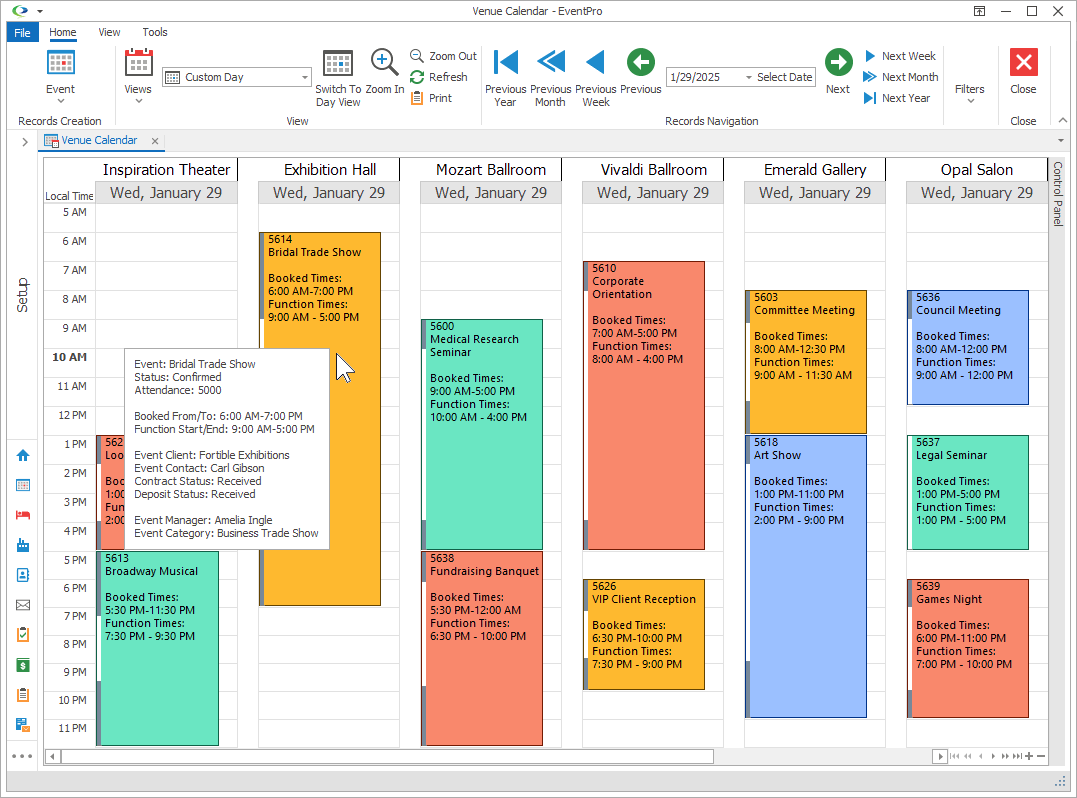
Task: Switch to the Home ribbon tab
Action: pos(63,32)
